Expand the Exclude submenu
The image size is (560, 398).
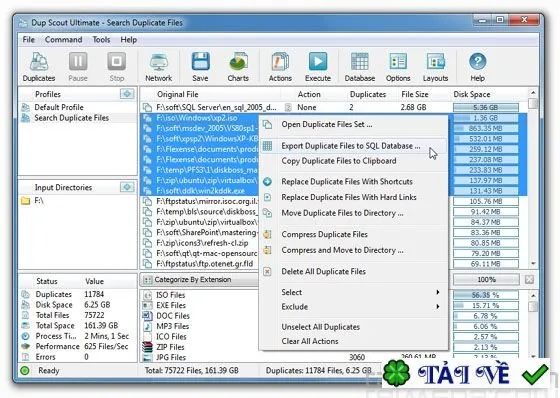click(x=354, y=307)
